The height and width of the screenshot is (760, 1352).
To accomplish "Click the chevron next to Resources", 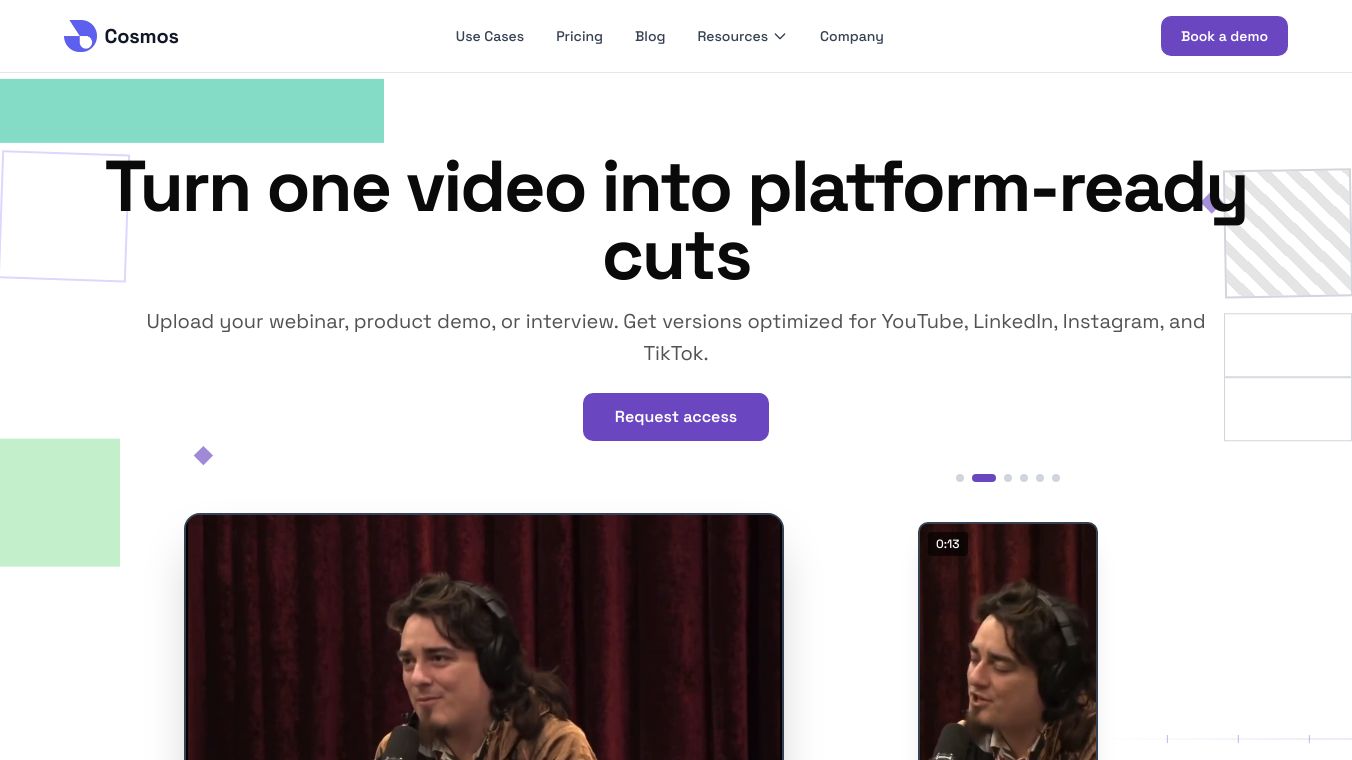I will pyautogui.click(x=780, y=36).
